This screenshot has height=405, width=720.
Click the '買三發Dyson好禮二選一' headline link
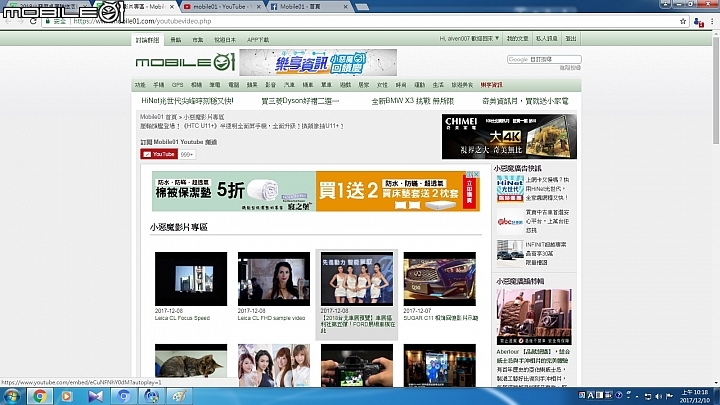coord(300,101)
